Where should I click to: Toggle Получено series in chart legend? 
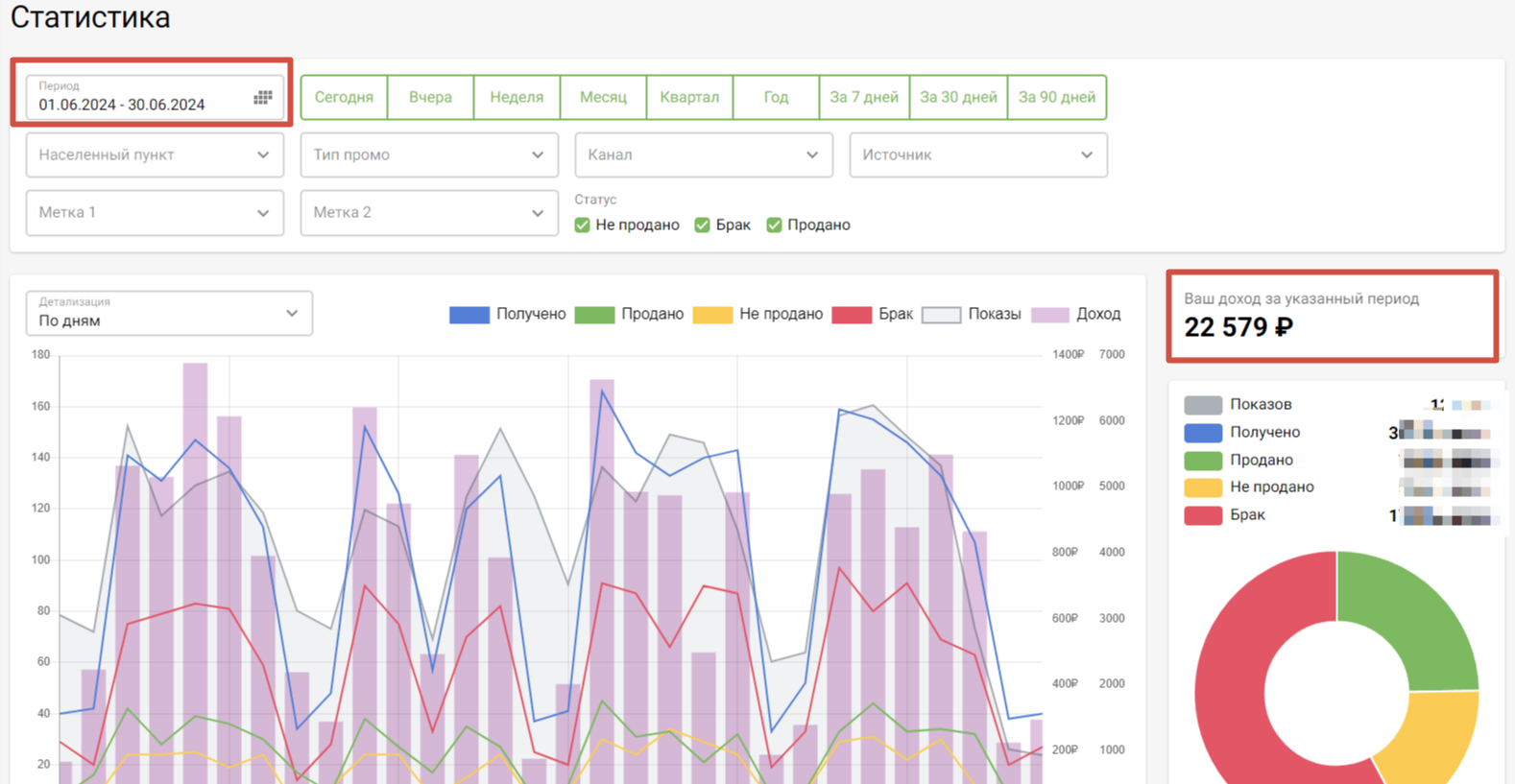point(508,314)
